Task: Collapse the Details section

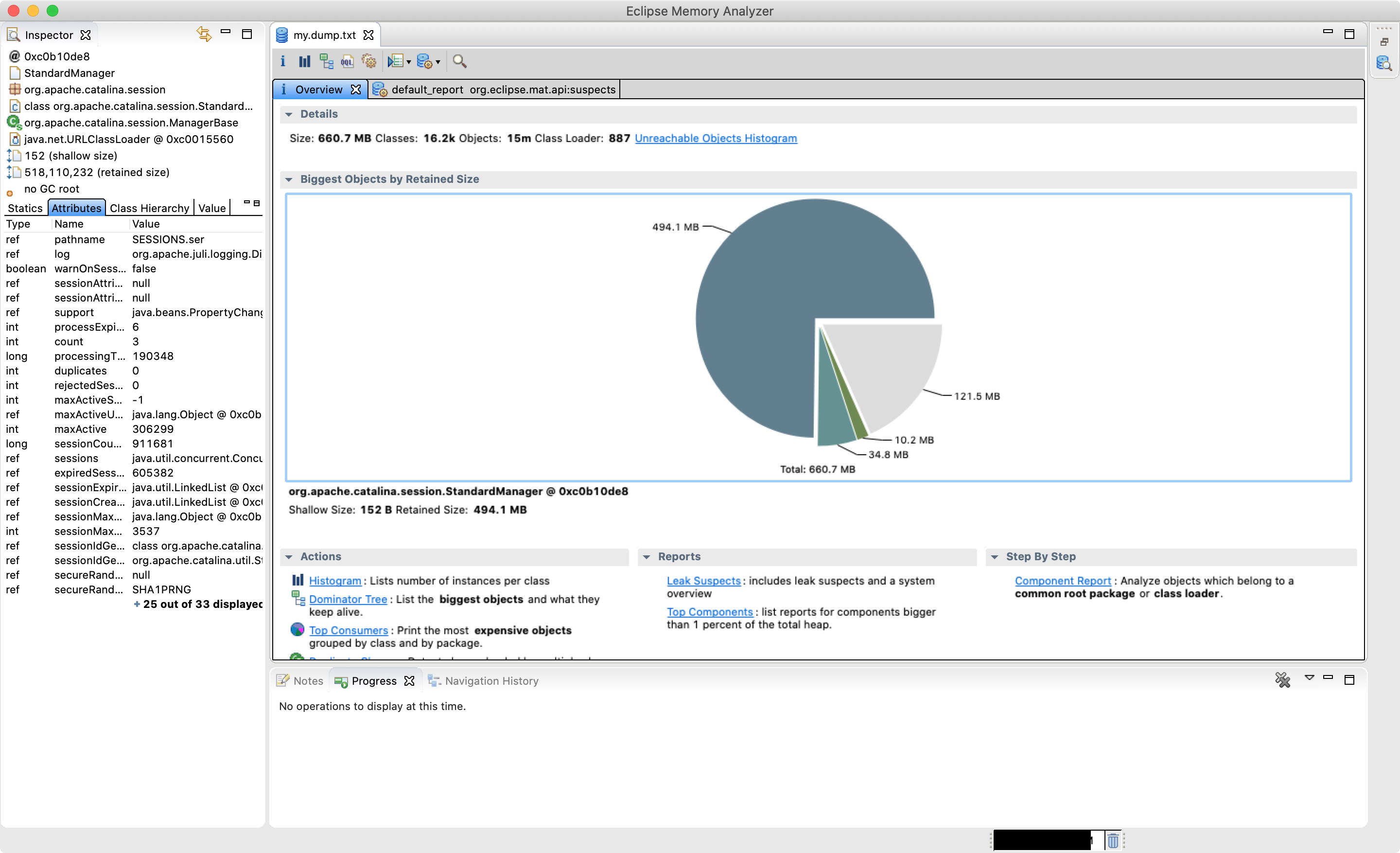Action: point(289,114)
